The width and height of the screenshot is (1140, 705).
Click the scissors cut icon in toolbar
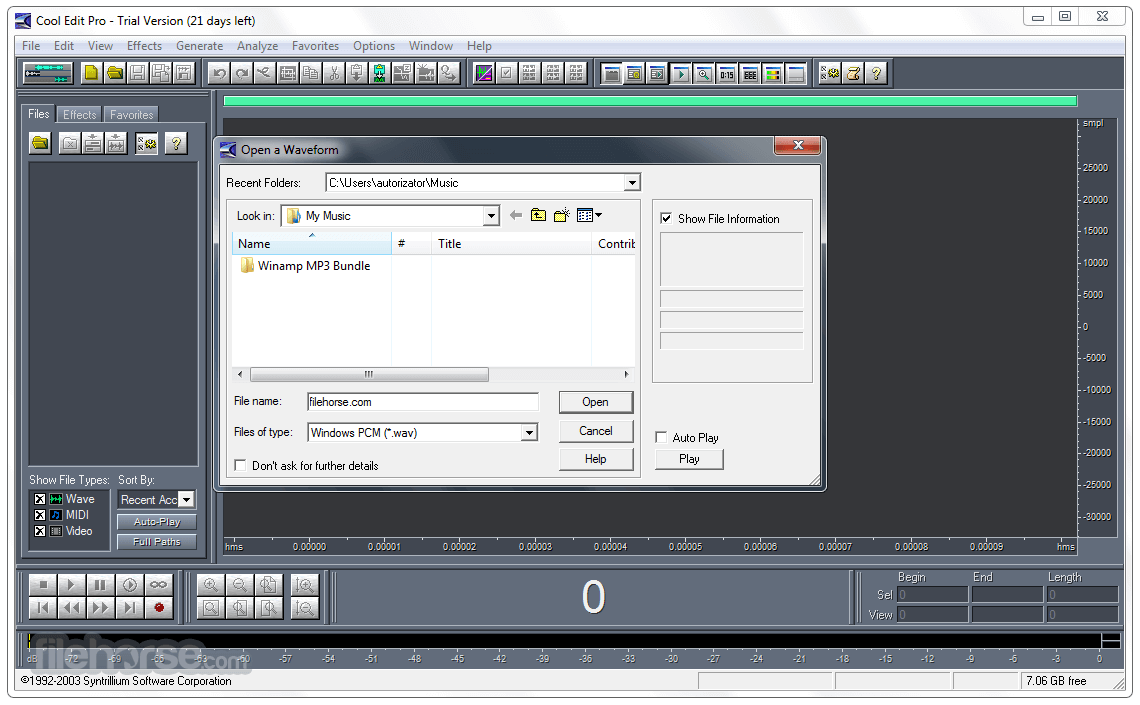(334, 73)
